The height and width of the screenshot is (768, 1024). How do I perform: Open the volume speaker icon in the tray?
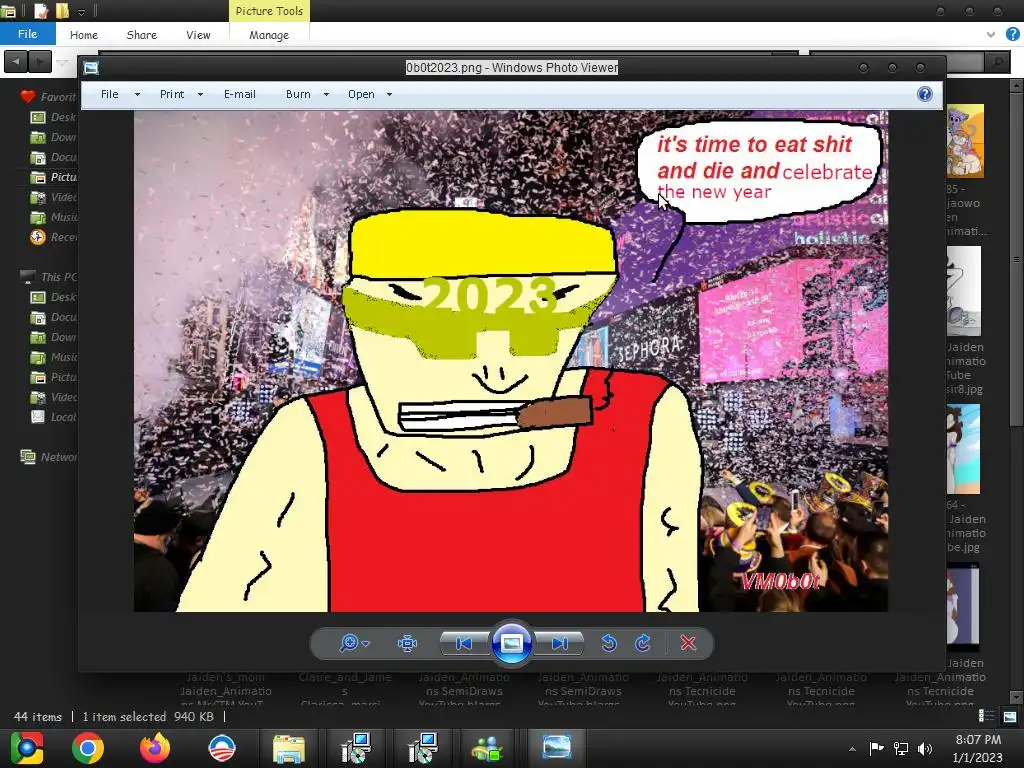click(925, 748)
